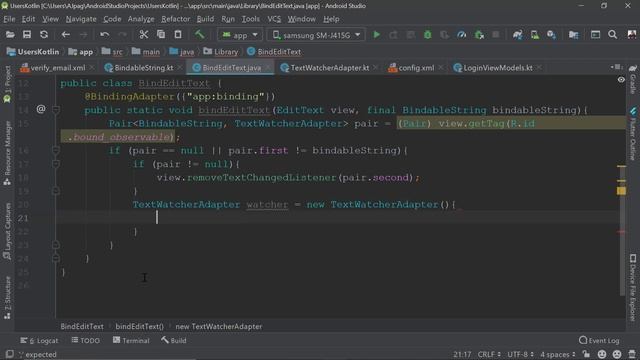The height and width of the screenshot is (360, 640).
Task: Open profiler gauge icon
Action: tap(462, 35)
